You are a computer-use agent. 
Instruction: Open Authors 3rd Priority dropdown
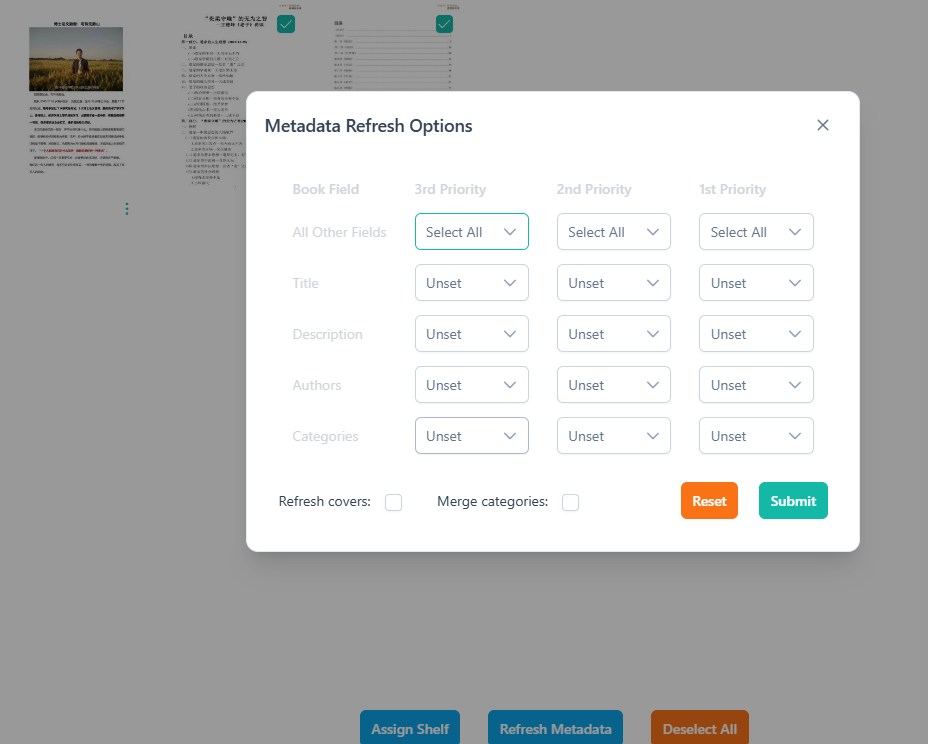pyautogui.click(x=472, y=385)
